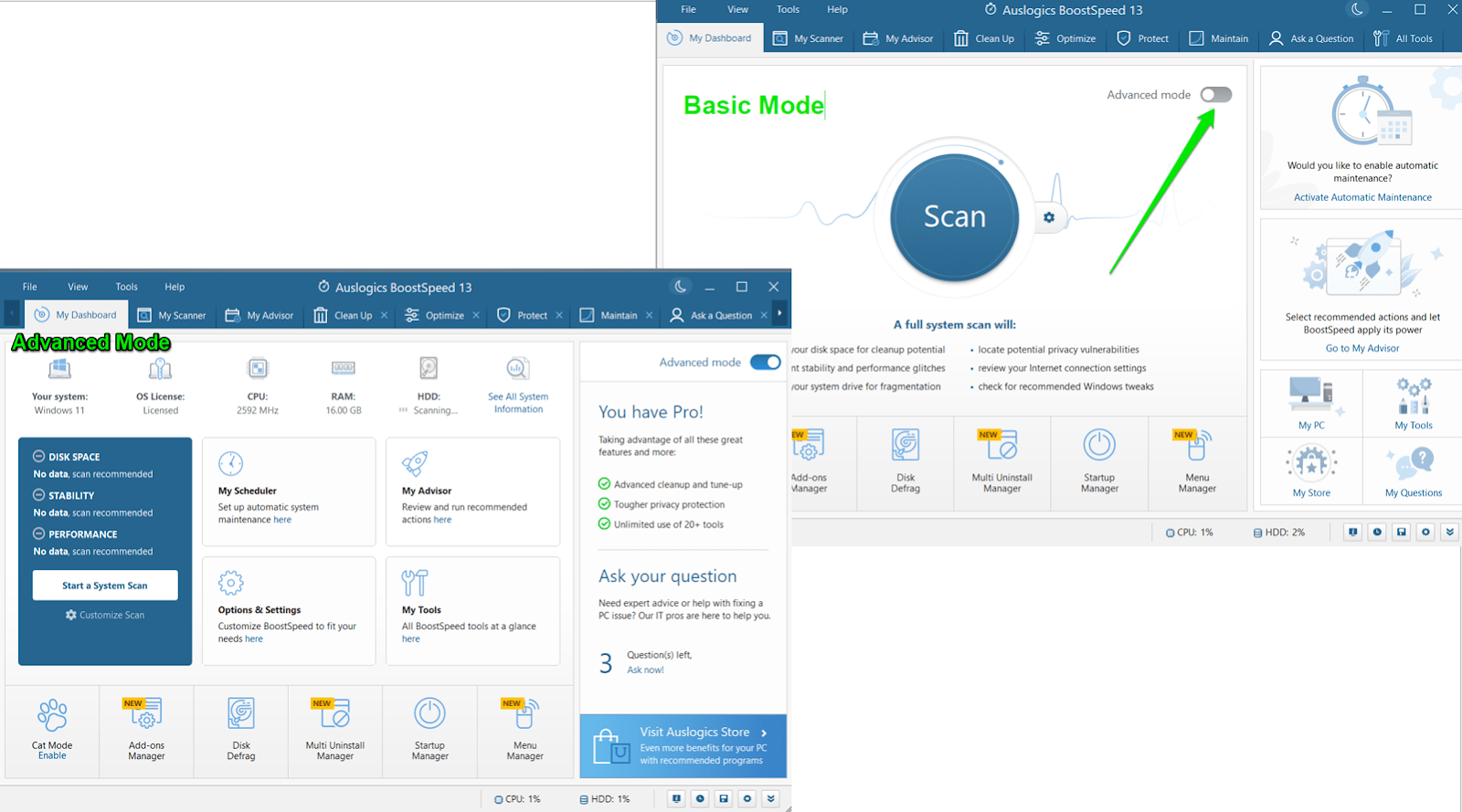Follow the Go to My Advisor link
Image resolution: width=1462 pixels, height=812 pixels.
[1362, 348]
